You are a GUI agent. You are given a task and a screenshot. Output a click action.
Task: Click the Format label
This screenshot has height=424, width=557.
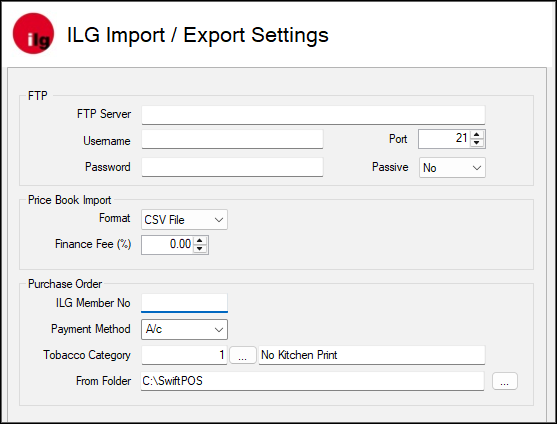click(114, 218)
